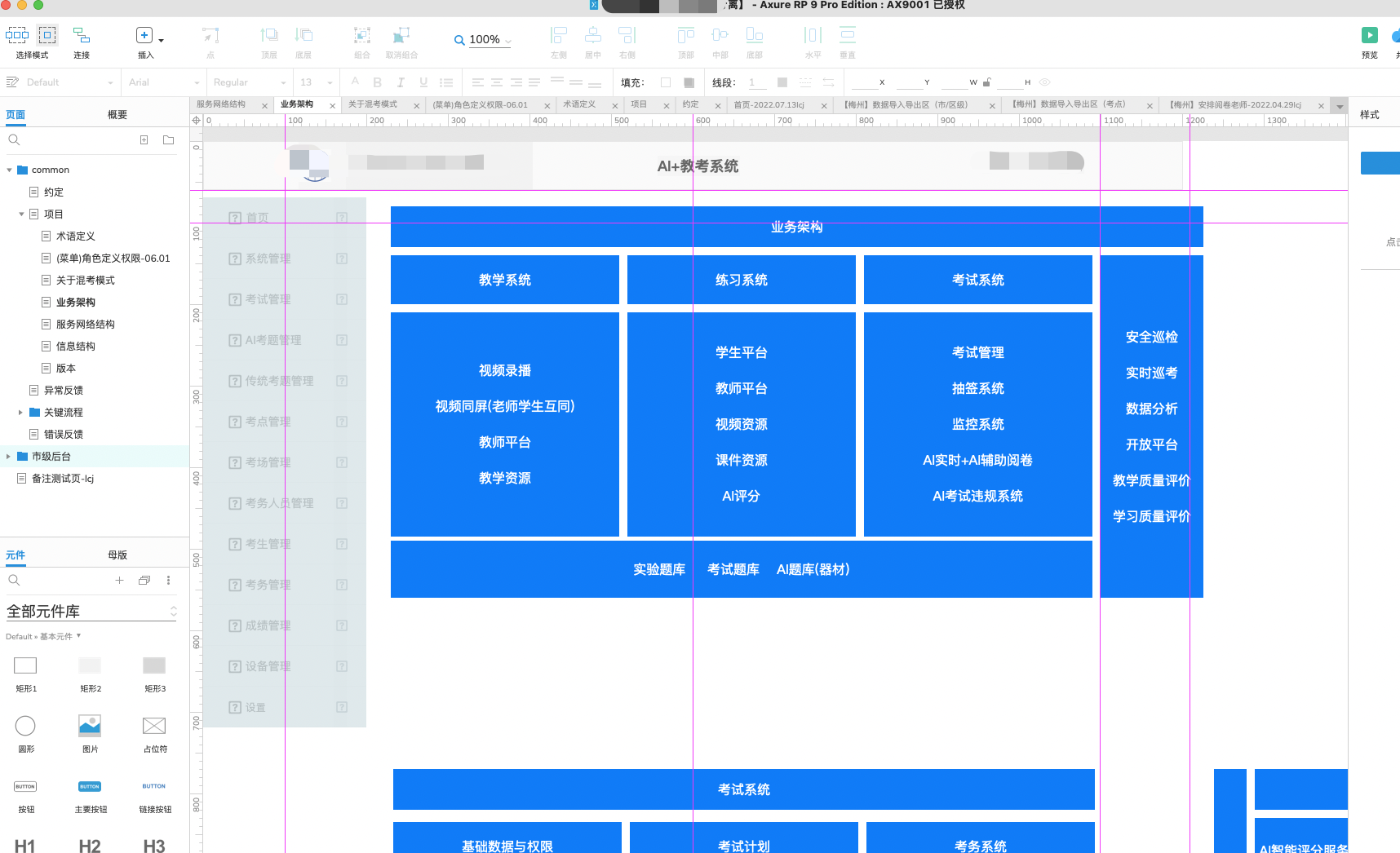The height and width of the screenshot is (853, 1400).
Task: Toggle bullet list formatting
Action: pos(446,82)
